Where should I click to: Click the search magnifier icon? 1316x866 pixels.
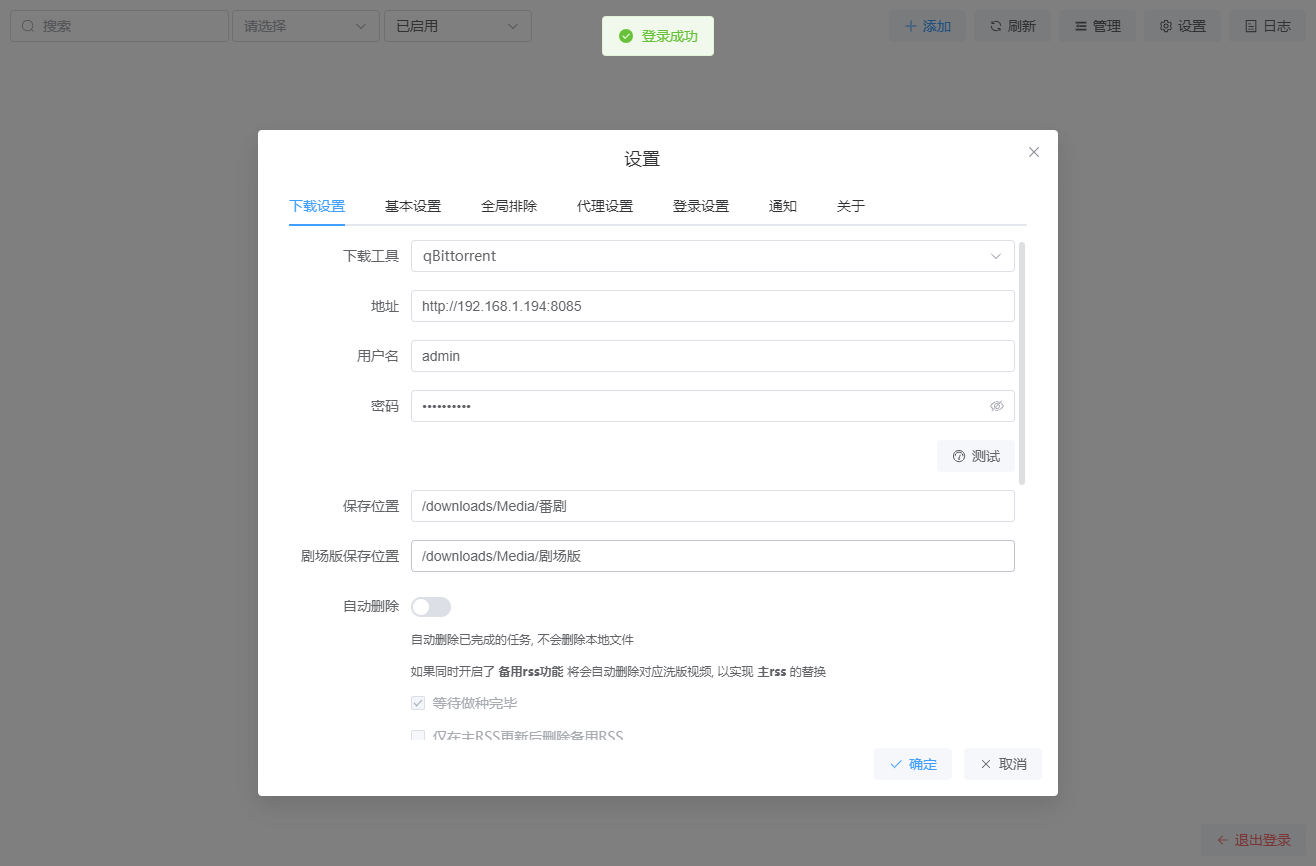(28, 26)
